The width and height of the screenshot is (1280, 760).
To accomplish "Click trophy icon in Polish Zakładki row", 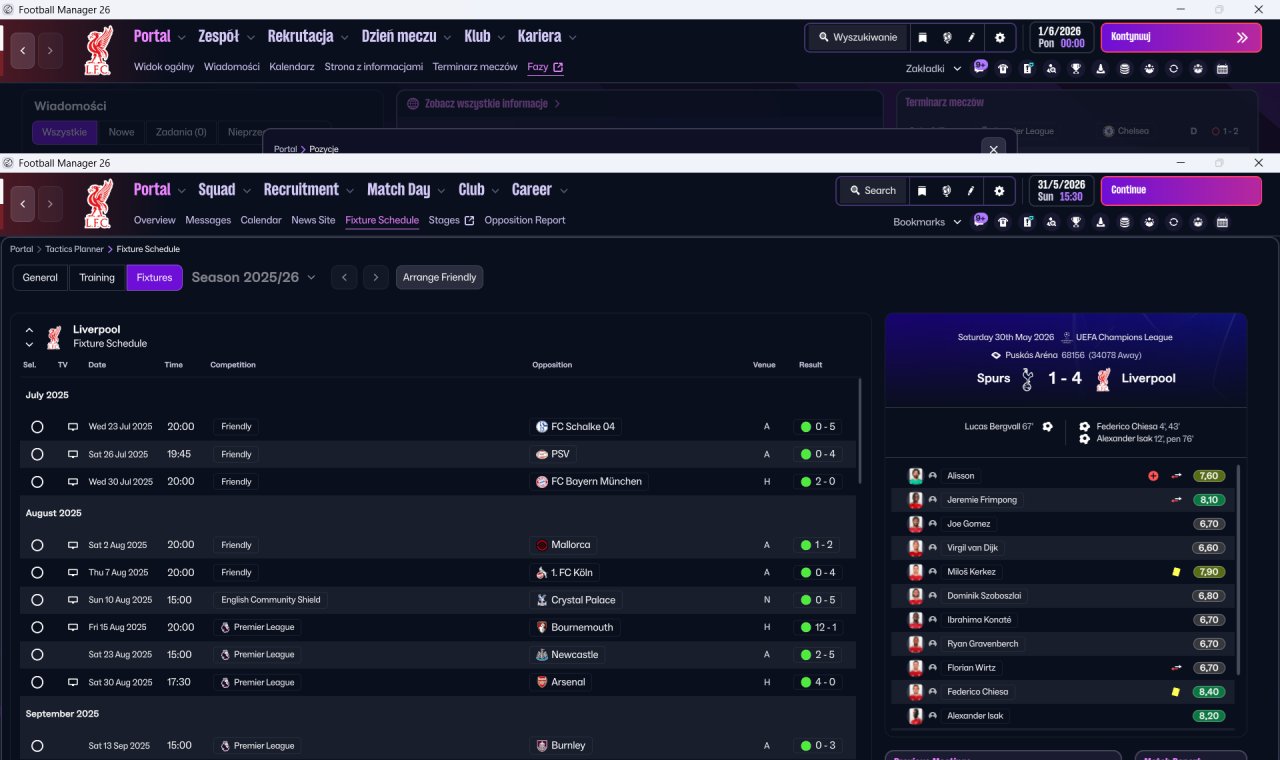I will 1076,69.
